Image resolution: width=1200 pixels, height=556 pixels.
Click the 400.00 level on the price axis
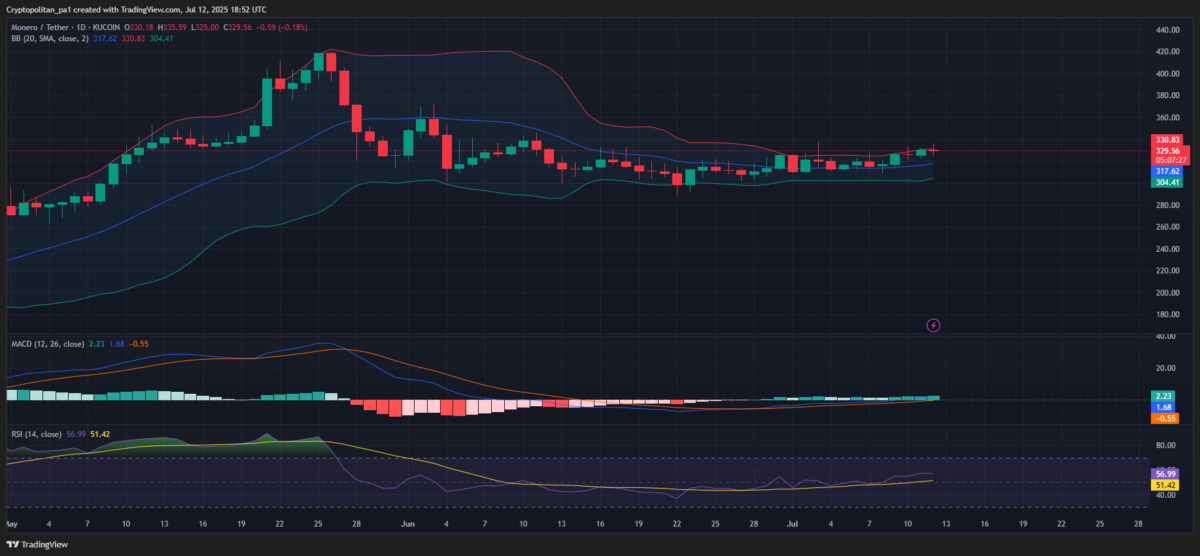click(x=1168, y=74)
